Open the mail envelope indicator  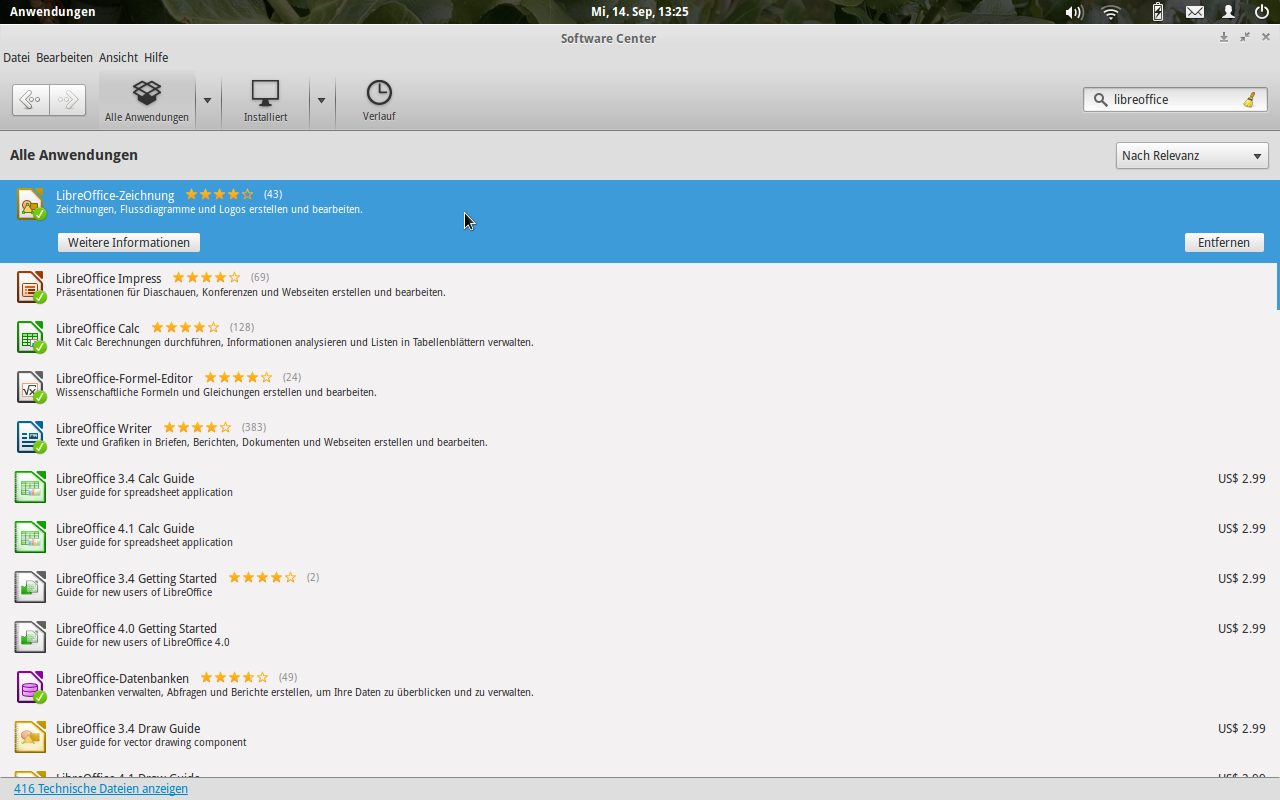1195,12
